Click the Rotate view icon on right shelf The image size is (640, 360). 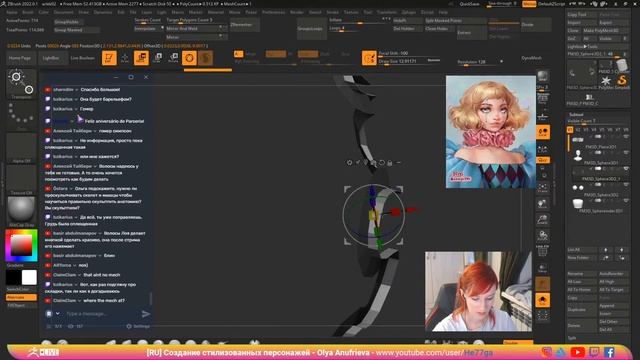542,236
